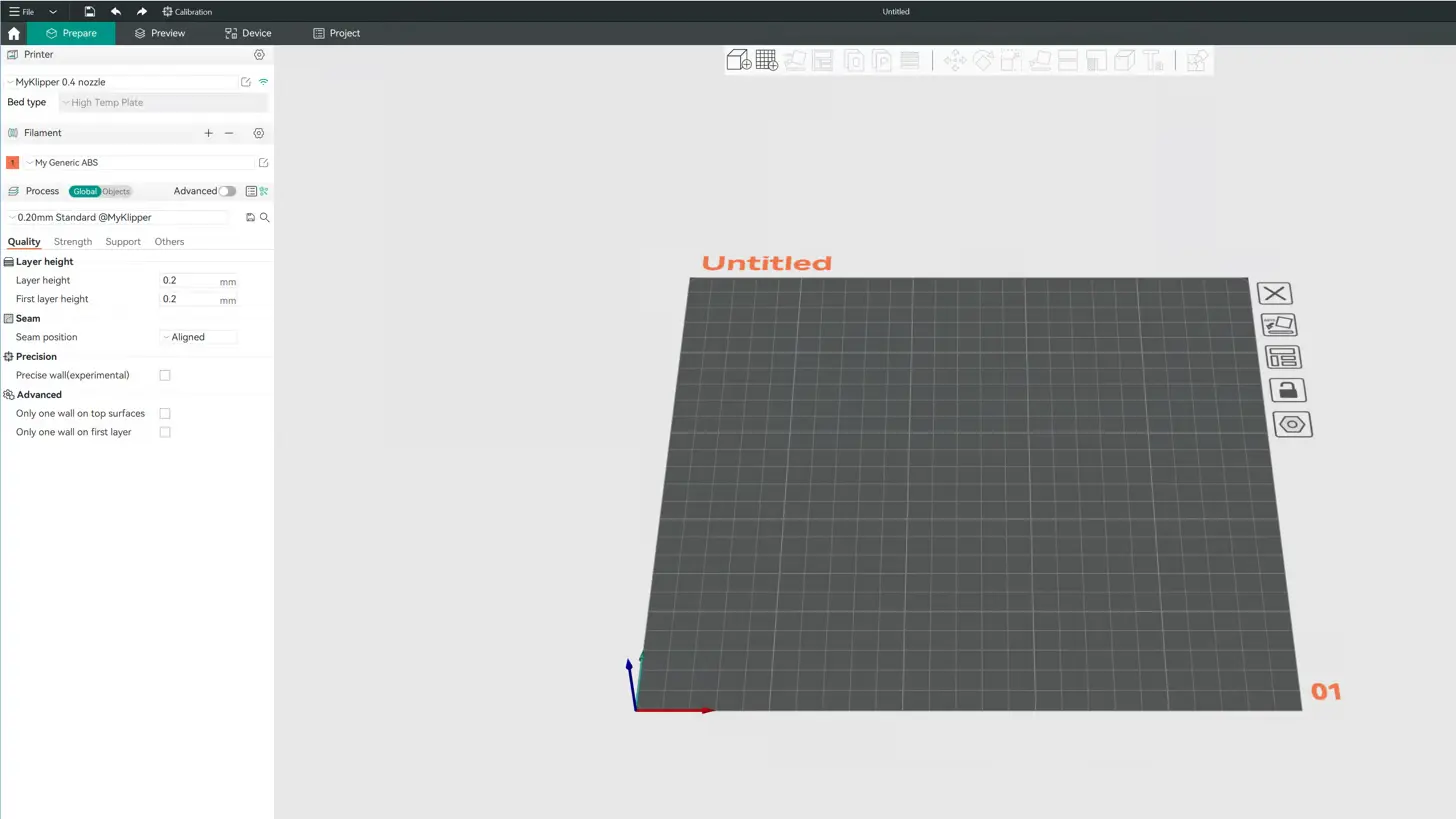
Task: Click the Add plate grid icon
Action: coord(767,61)
